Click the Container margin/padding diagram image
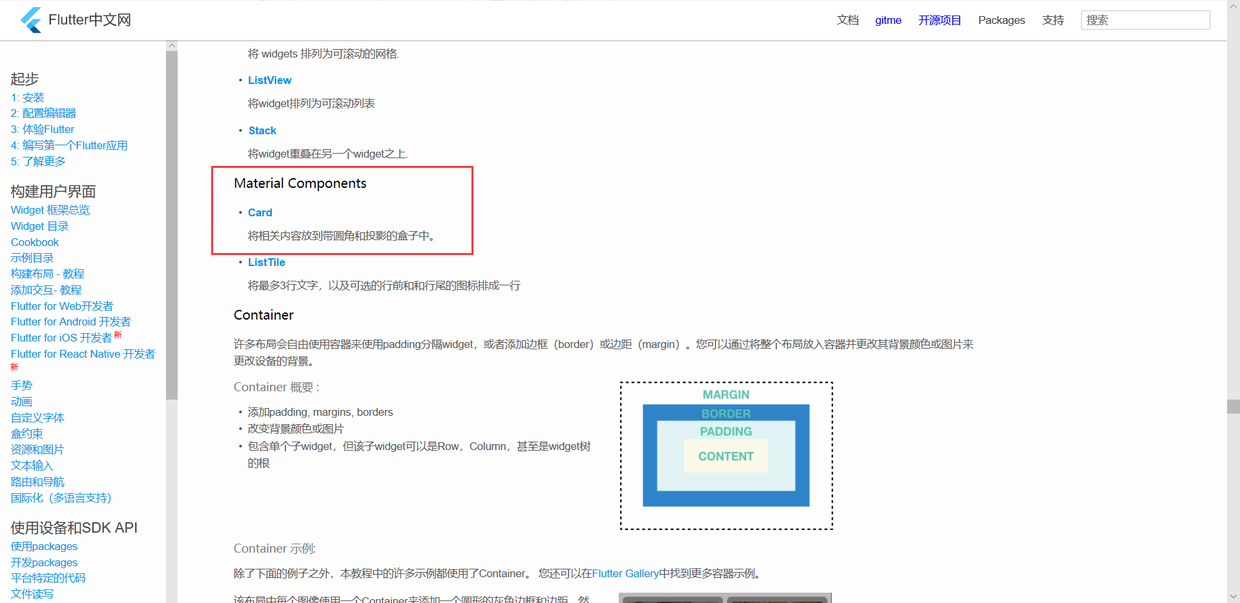The width and height of the screenshot is (1240, 603). pos(726,456)
